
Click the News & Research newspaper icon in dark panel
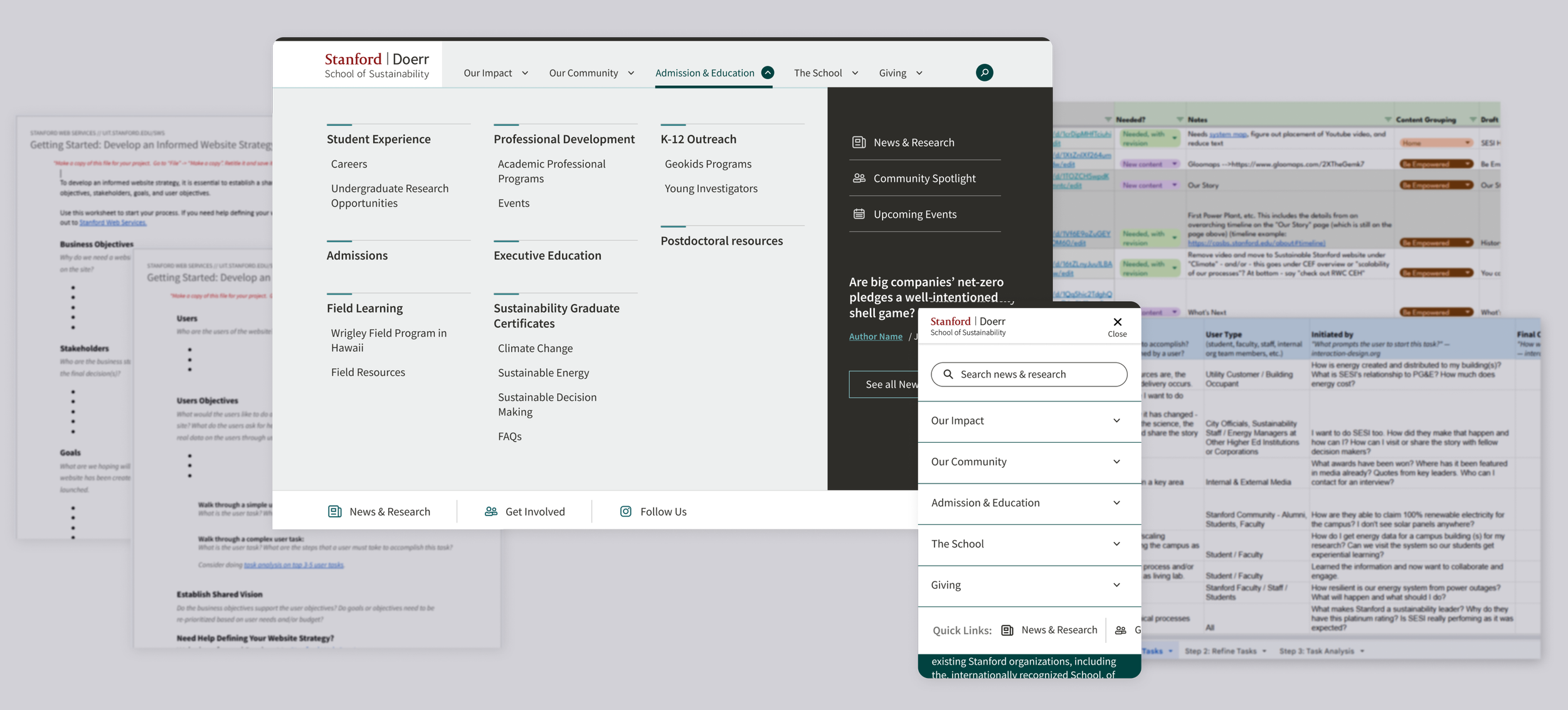tap(859, 142)
